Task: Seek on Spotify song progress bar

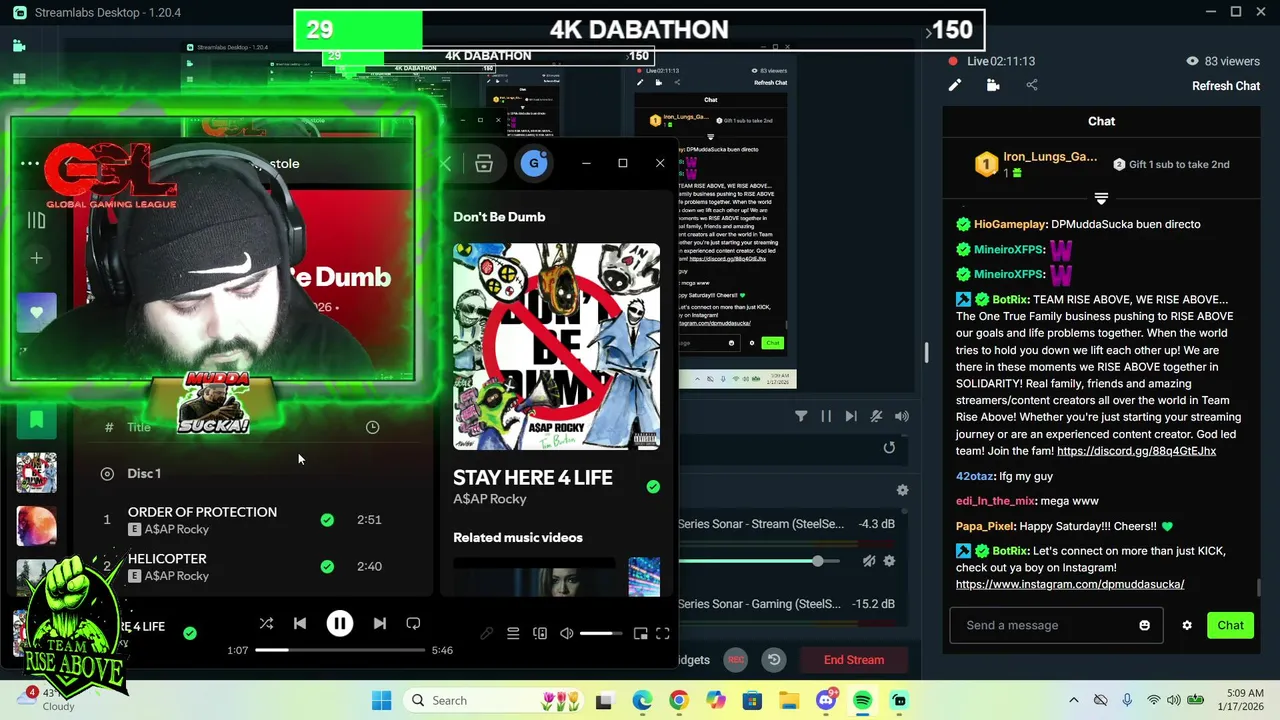Action: (340, 650)
